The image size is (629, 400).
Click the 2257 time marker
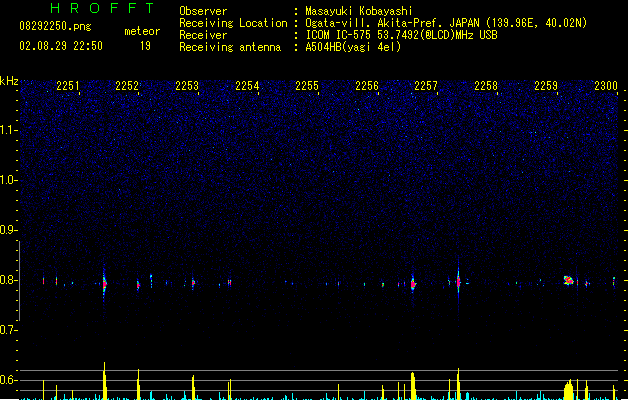426,86
